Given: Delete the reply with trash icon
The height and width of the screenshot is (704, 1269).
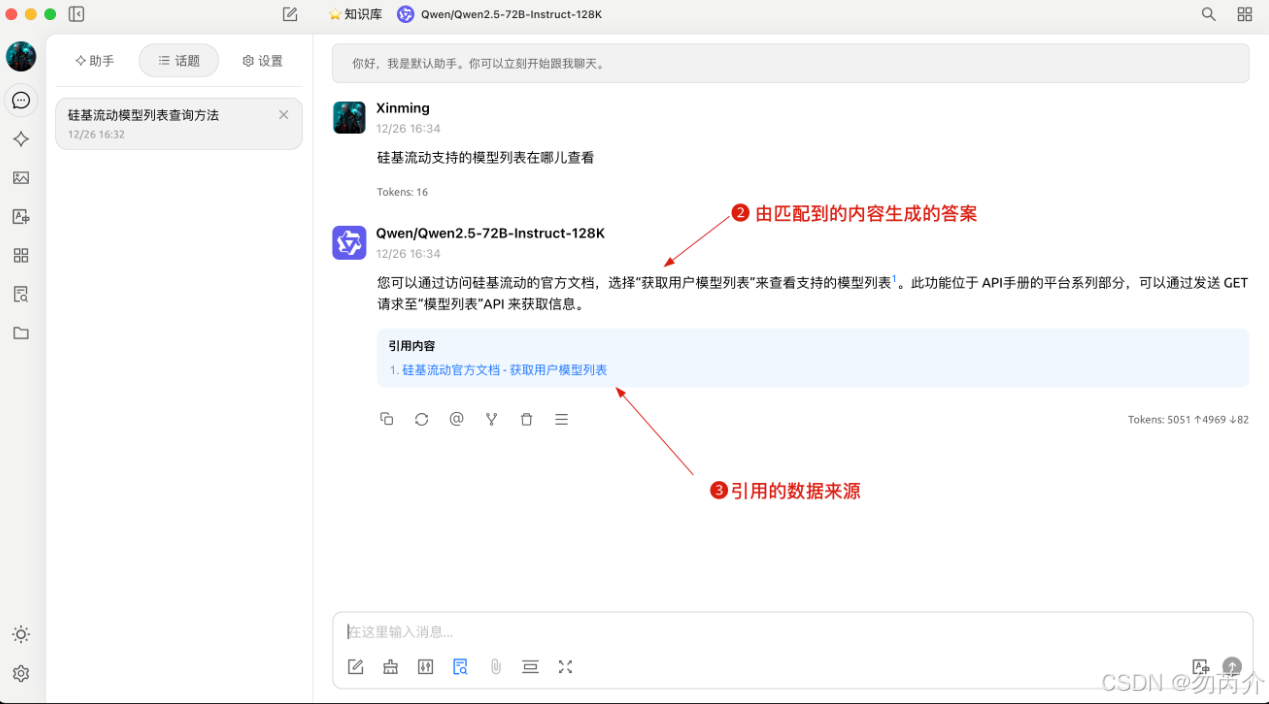Looking at the screenshot, I should click(527, 419).
